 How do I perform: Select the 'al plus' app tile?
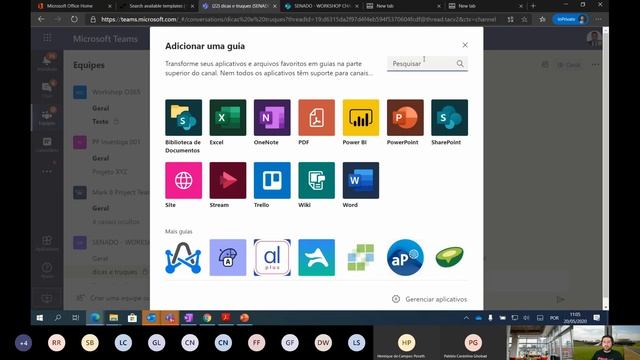[272, 258]
